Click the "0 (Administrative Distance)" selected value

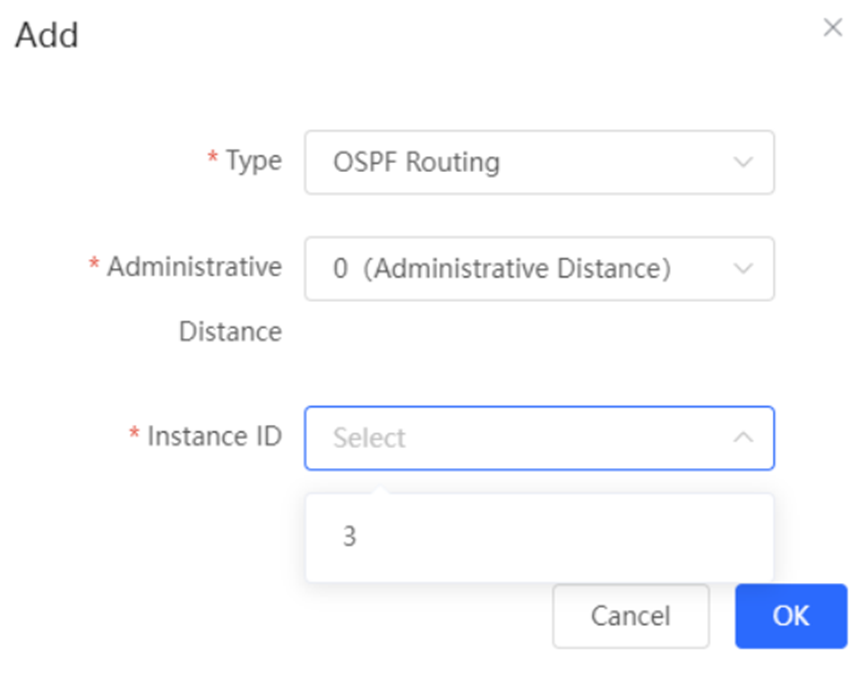coord(502,269)
